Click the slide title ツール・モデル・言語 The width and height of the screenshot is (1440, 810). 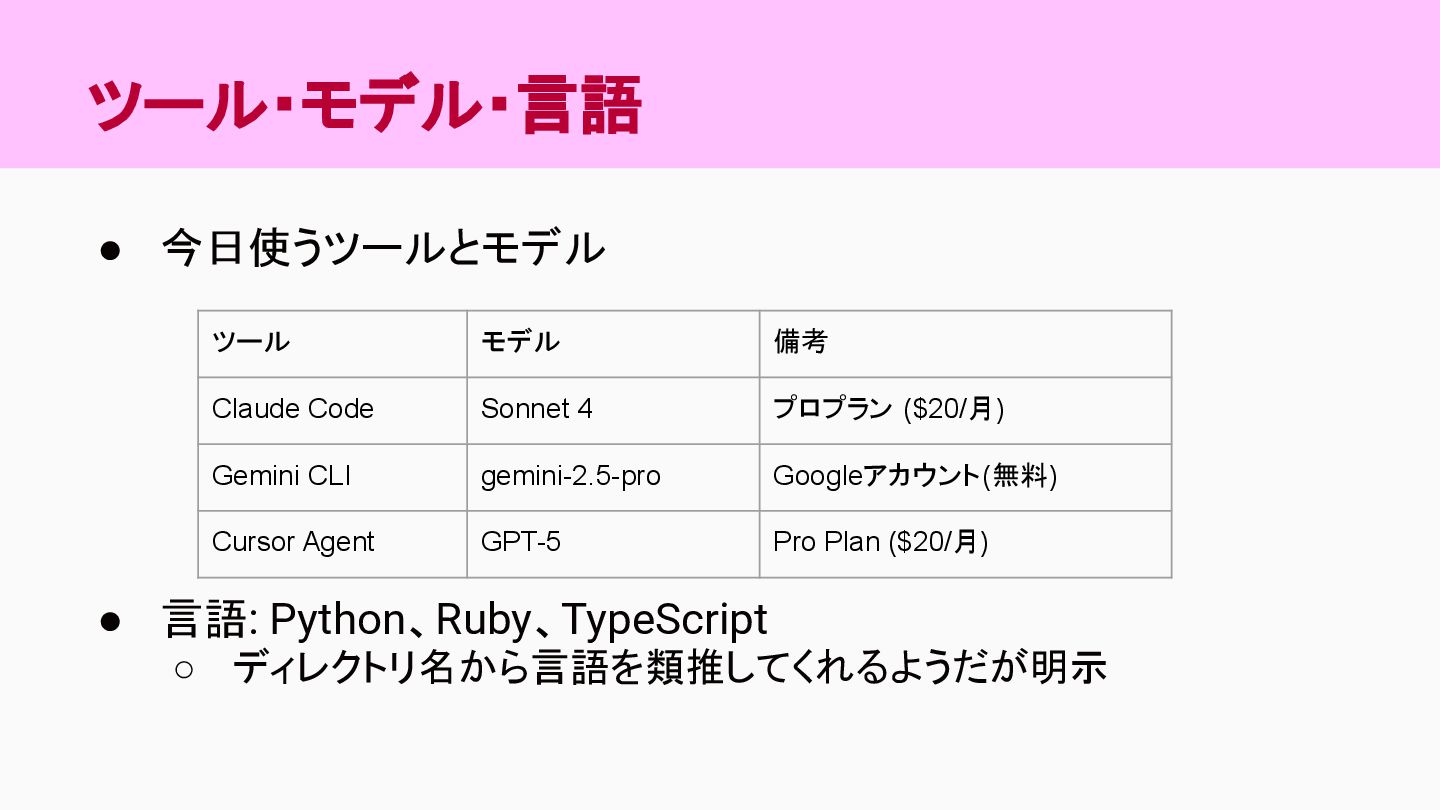coord(364,104)
